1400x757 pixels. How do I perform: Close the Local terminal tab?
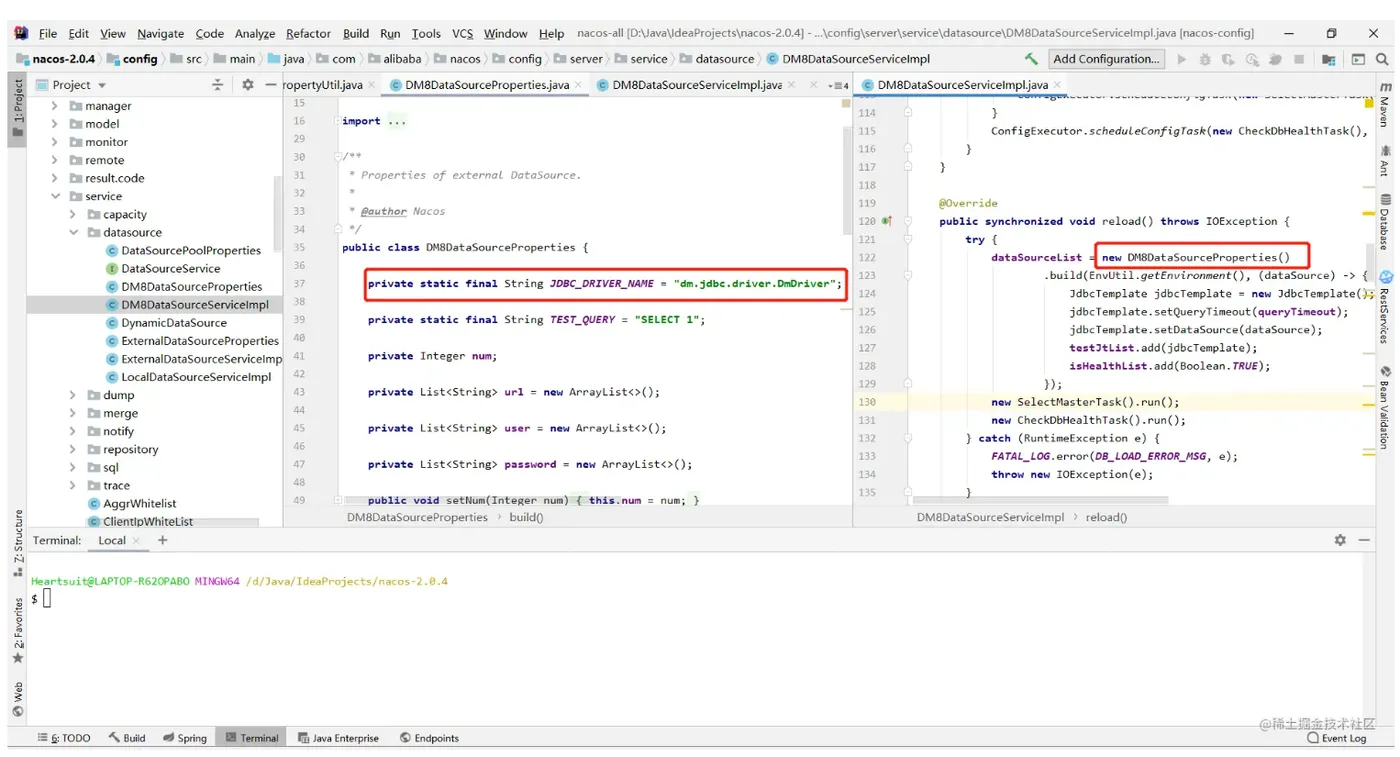pos(137,540)
